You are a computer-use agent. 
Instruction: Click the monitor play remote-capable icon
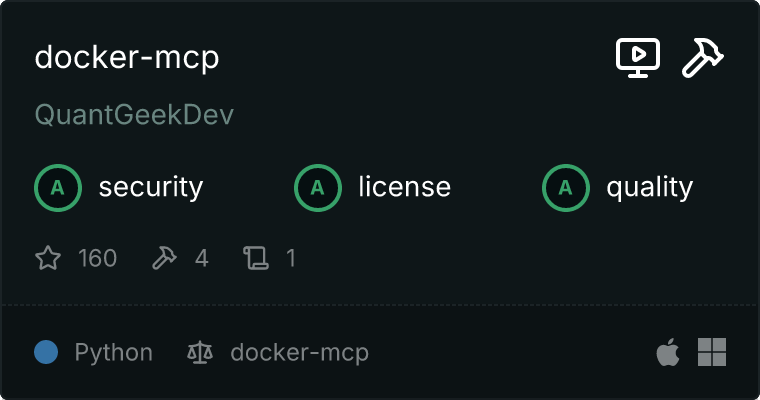click(638, 58)
